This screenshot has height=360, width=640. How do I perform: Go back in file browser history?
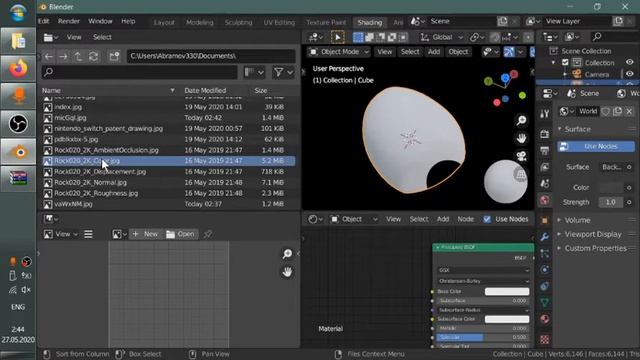49,56
